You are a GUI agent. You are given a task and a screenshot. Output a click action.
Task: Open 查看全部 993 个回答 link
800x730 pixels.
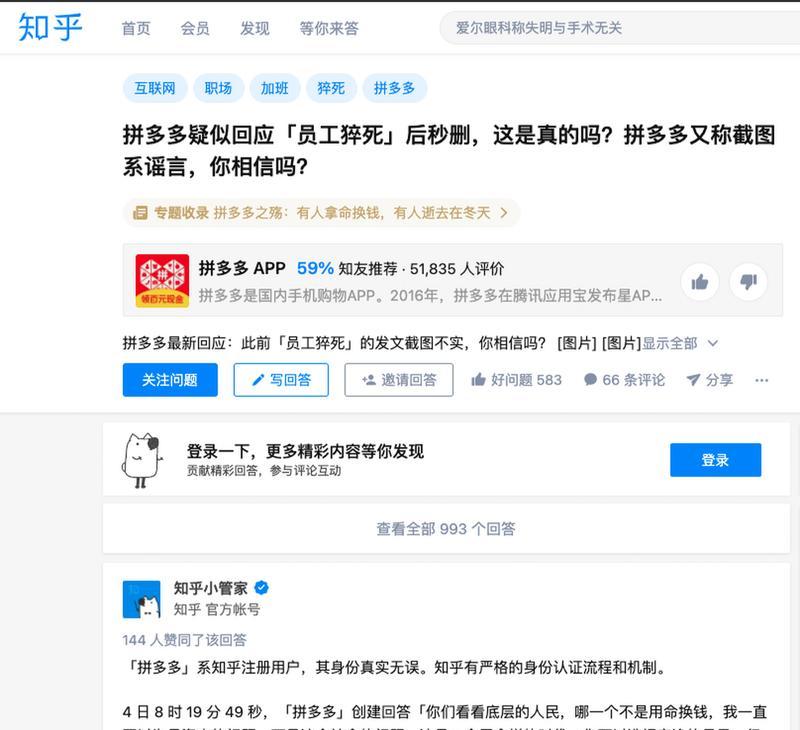[446, 528]
